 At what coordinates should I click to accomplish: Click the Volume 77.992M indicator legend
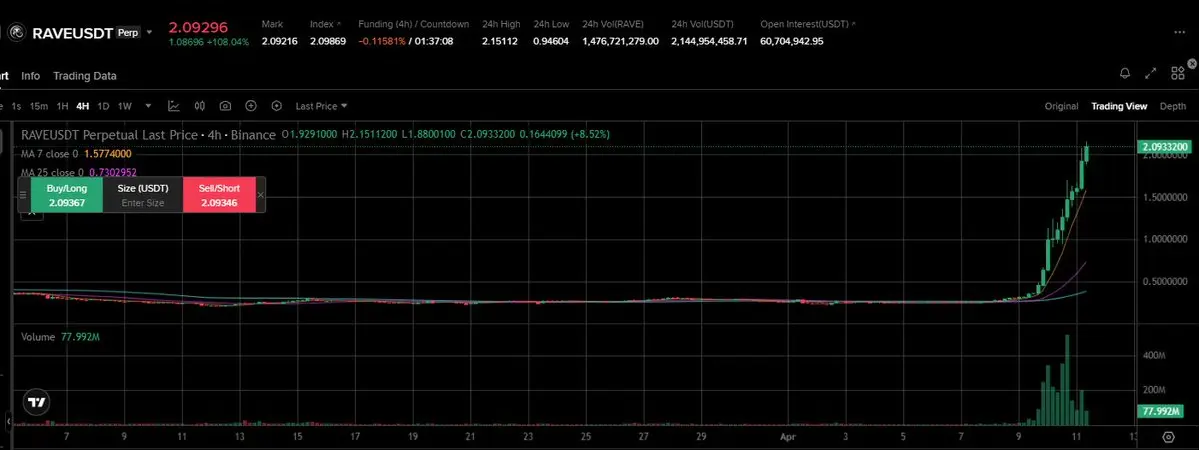click(x=60, y=337)
